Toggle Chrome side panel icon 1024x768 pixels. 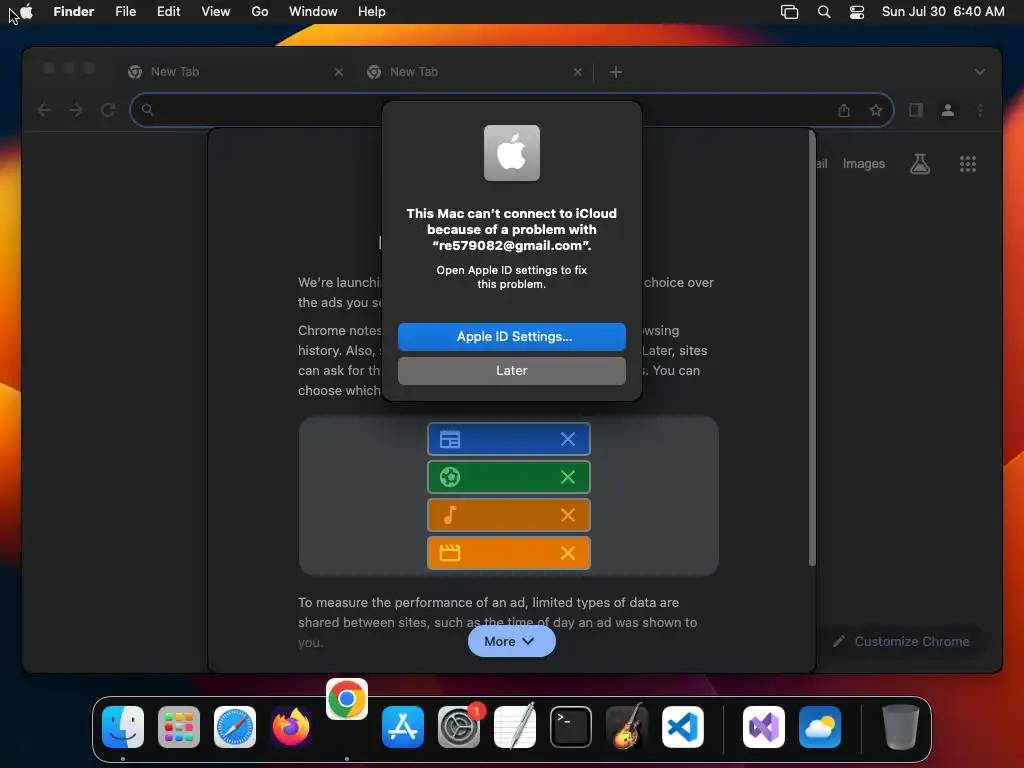[916, 110]
